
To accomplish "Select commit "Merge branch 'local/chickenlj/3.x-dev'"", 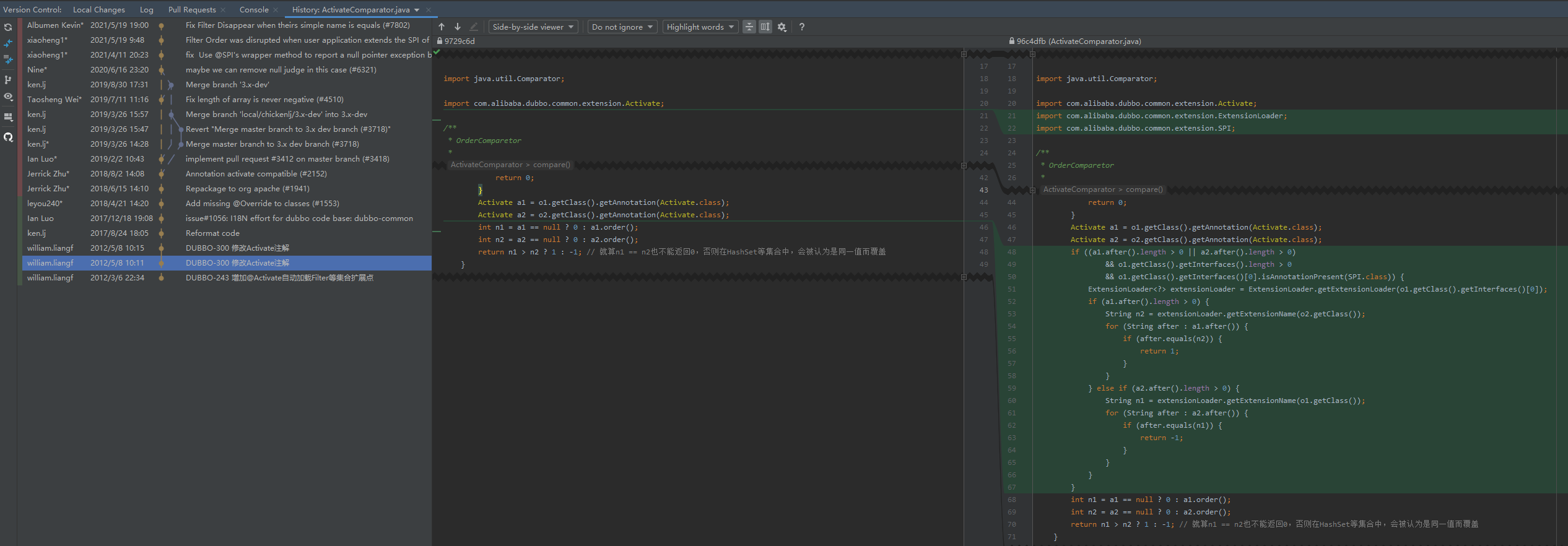I will (x=227, y=115).
